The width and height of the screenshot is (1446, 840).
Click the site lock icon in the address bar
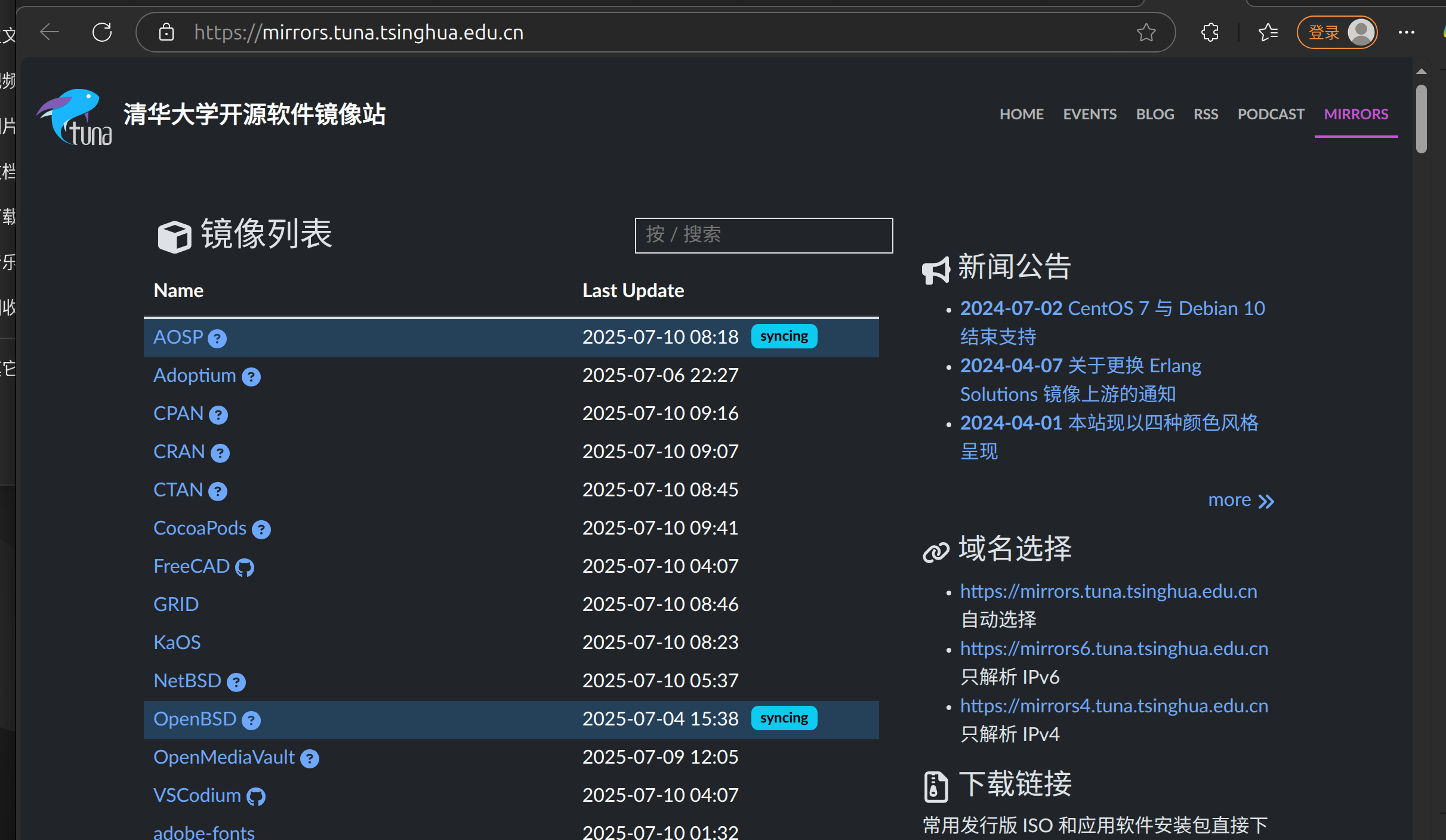point(167,32)
